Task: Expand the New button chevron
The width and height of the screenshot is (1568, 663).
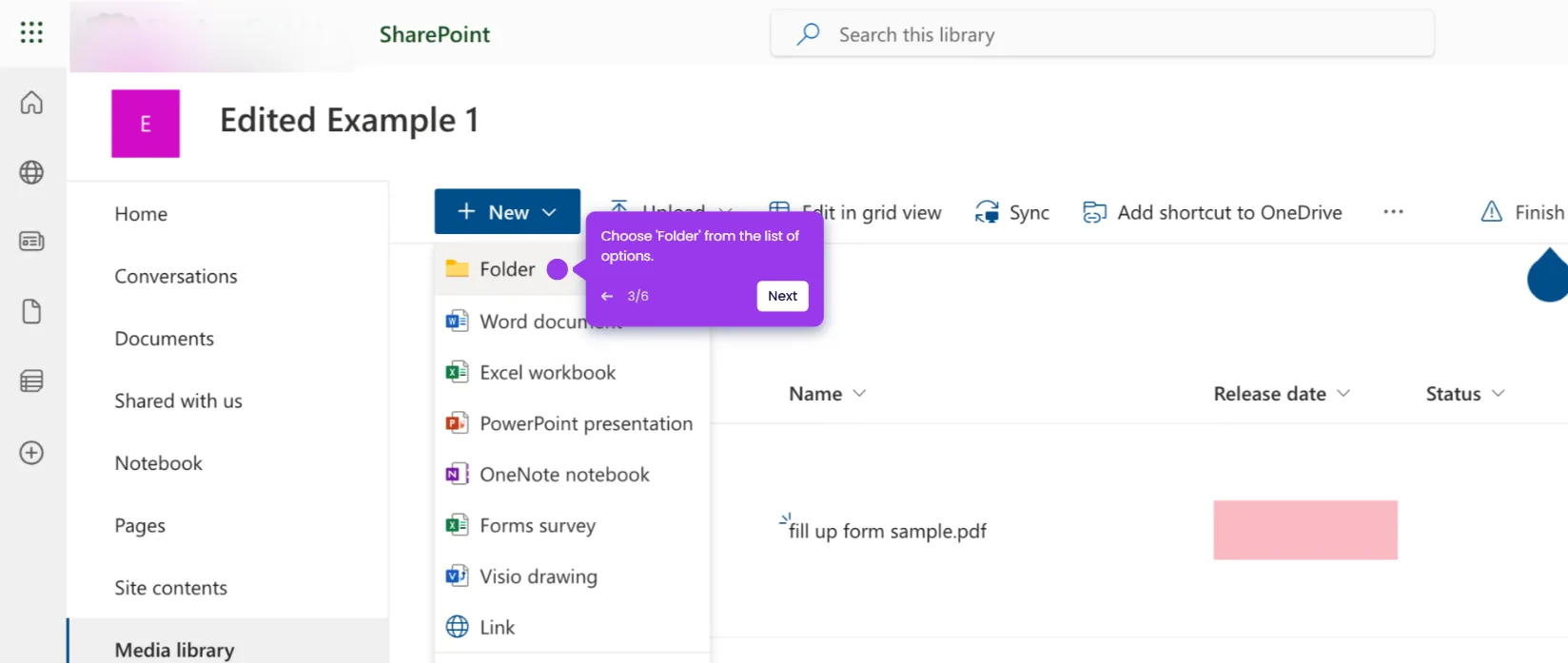Action: [549, 212]
